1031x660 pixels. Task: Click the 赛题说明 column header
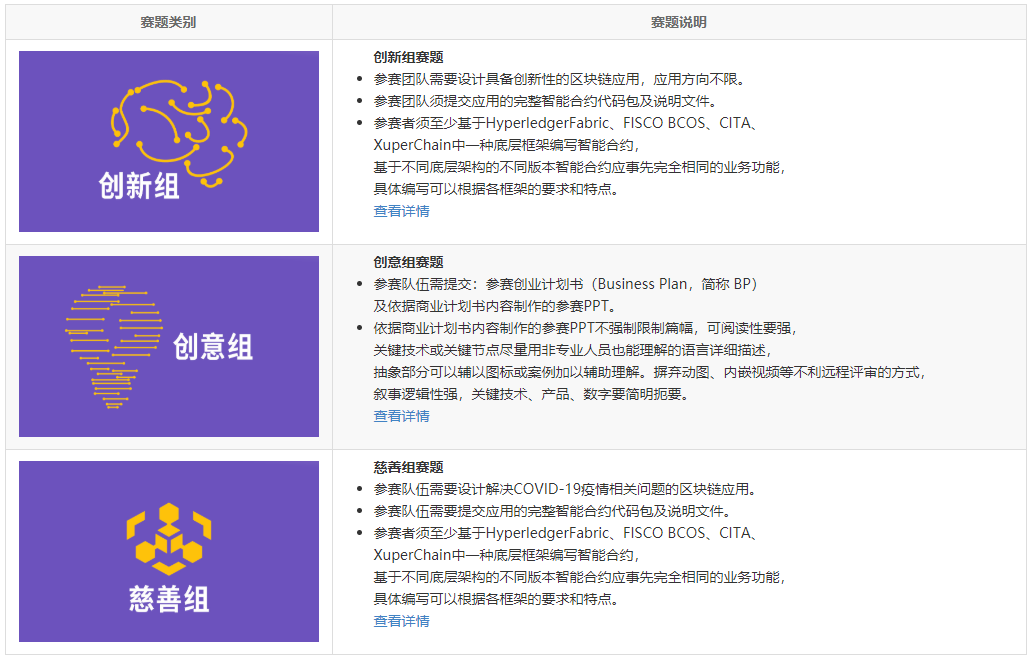(679, 22)
